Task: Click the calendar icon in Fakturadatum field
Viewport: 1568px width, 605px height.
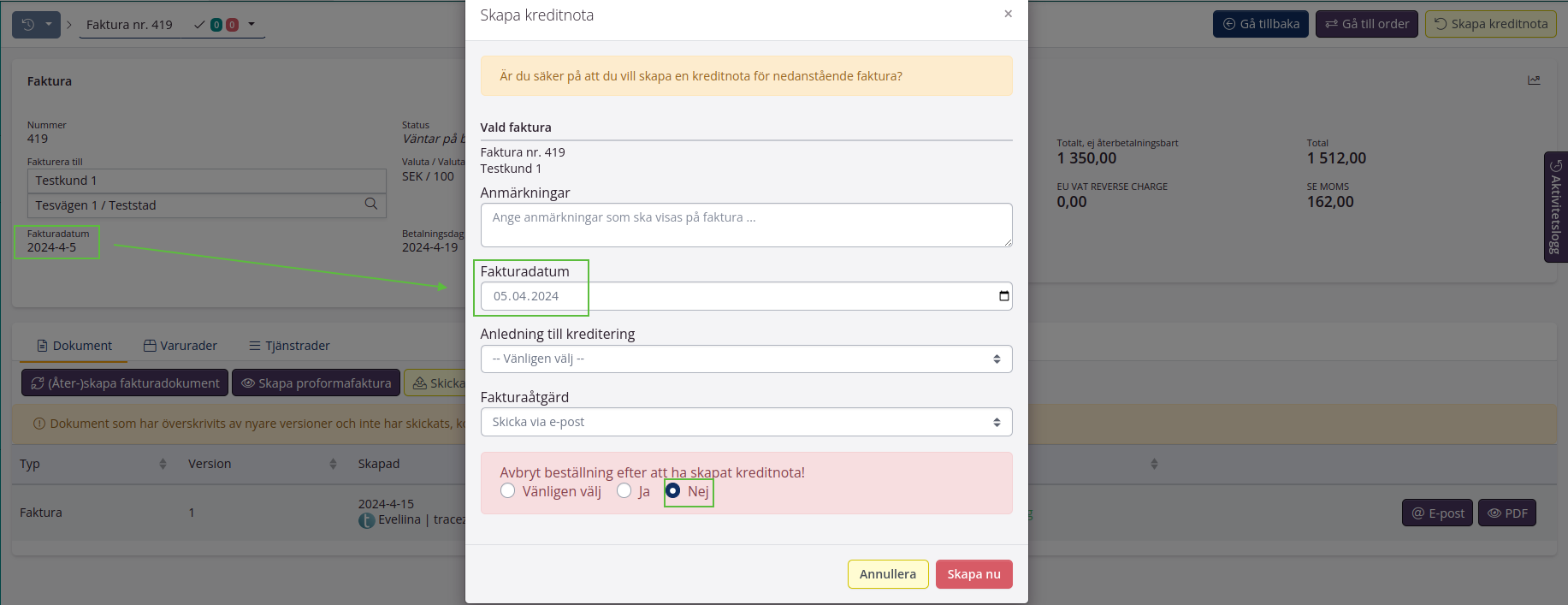Action: coord(1003,296)
